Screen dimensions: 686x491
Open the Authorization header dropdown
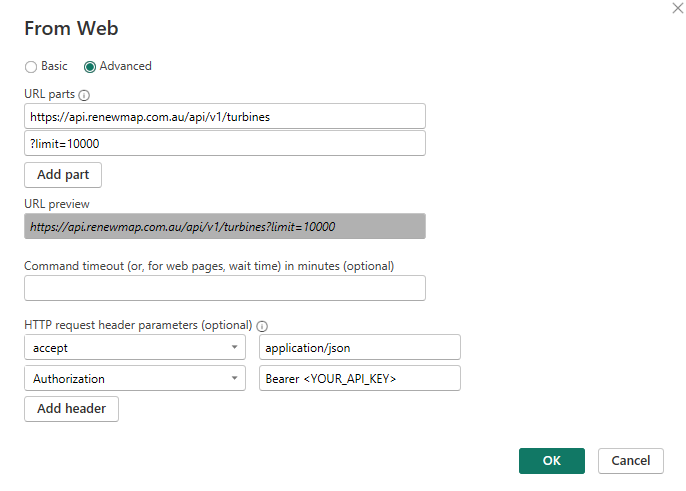(135, 378)
